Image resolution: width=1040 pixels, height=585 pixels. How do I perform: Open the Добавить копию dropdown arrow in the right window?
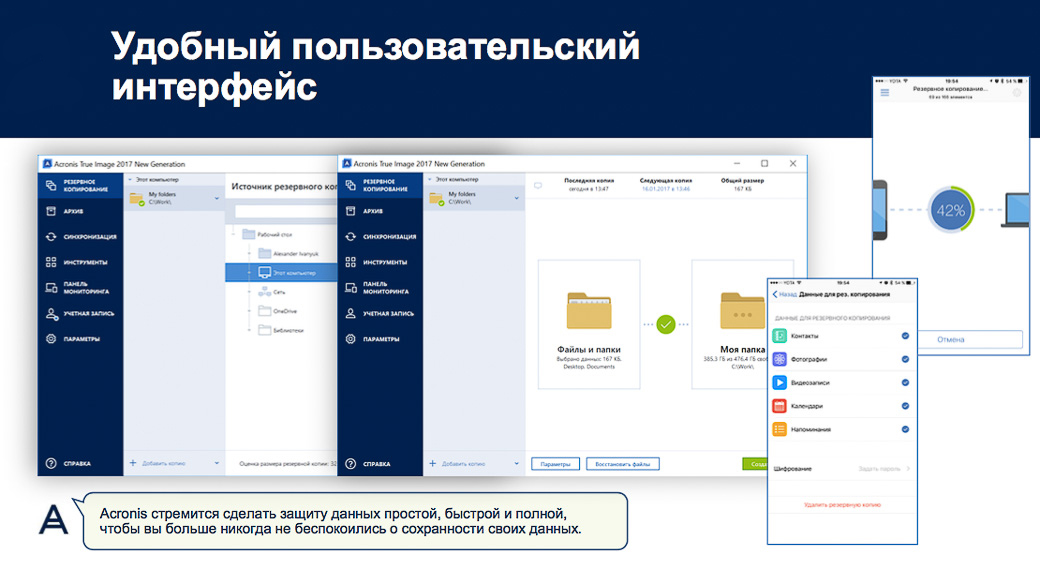tap(517, 463)
